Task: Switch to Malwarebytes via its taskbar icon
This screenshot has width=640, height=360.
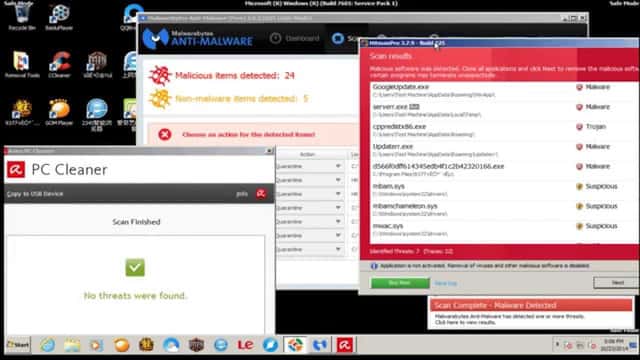Action: click(320, 345)
